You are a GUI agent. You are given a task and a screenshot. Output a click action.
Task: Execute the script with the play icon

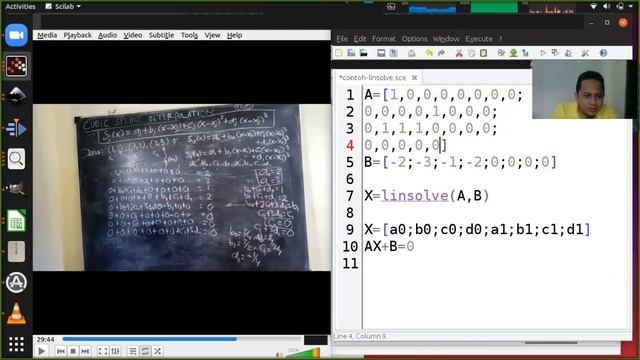[x=543, y=53]
